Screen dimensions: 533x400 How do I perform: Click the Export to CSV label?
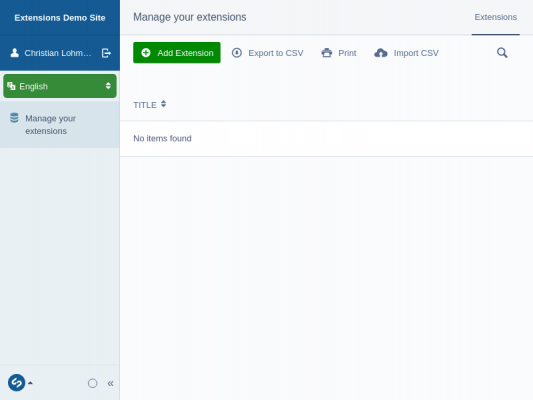(276, 53)
